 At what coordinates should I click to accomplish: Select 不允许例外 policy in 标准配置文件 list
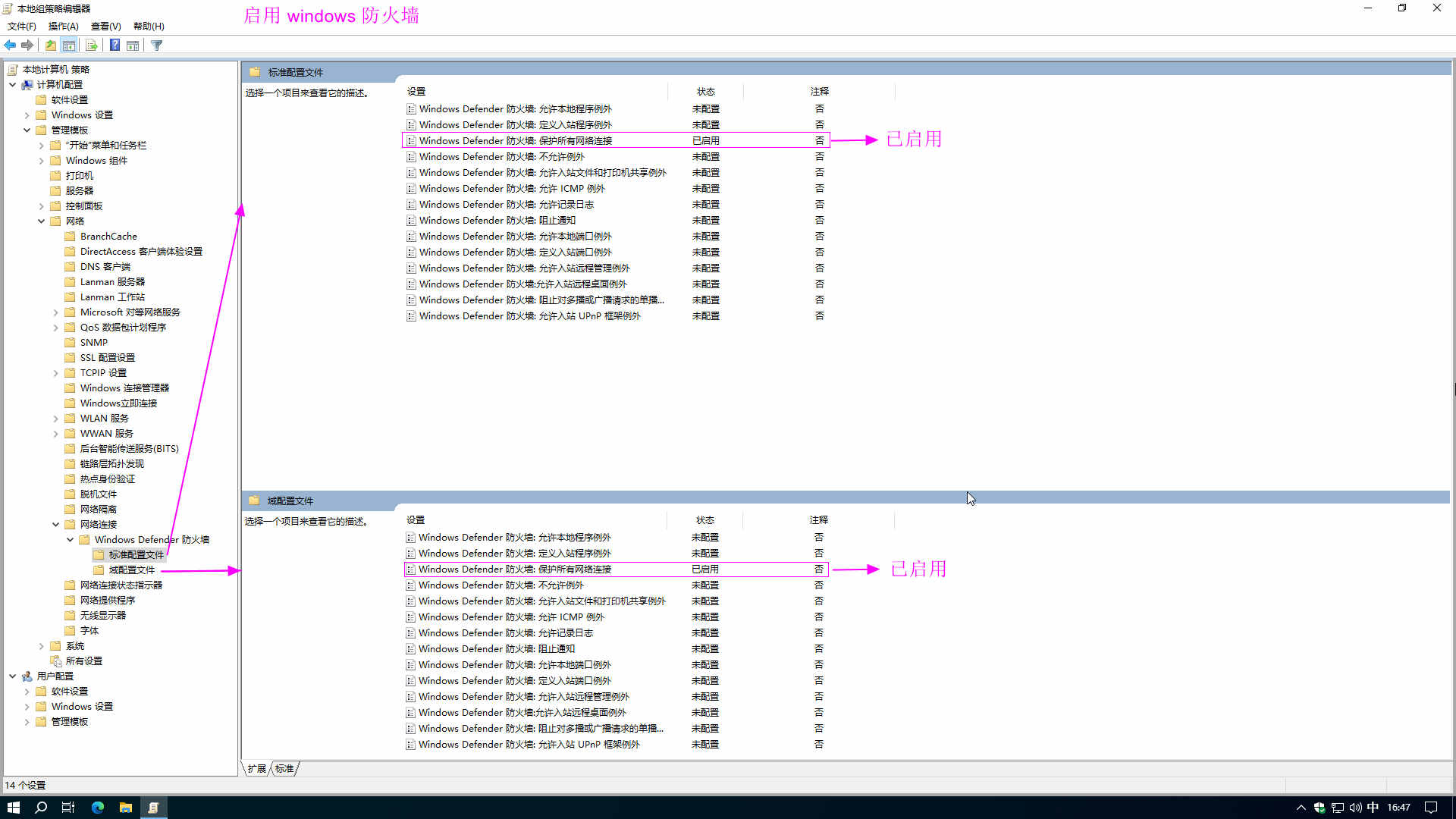tap(501, 156)
